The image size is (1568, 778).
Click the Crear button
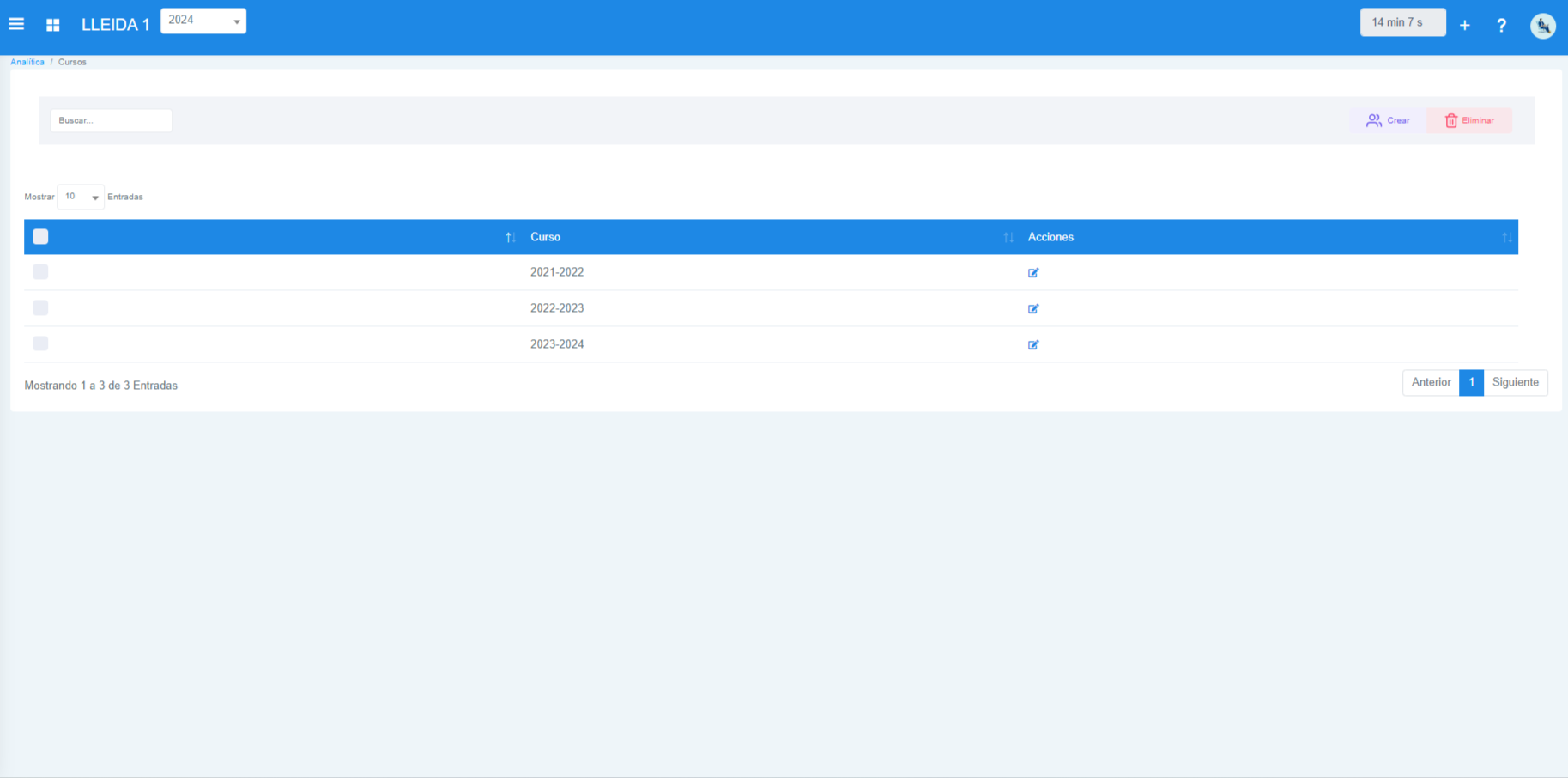pos(1388,120)
